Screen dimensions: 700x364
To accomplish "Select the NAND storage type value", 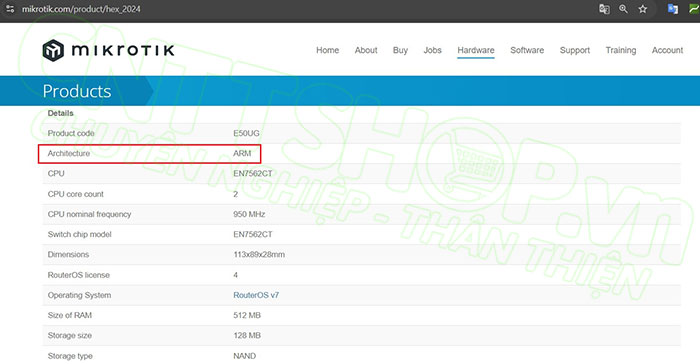I will pos(245,356).
